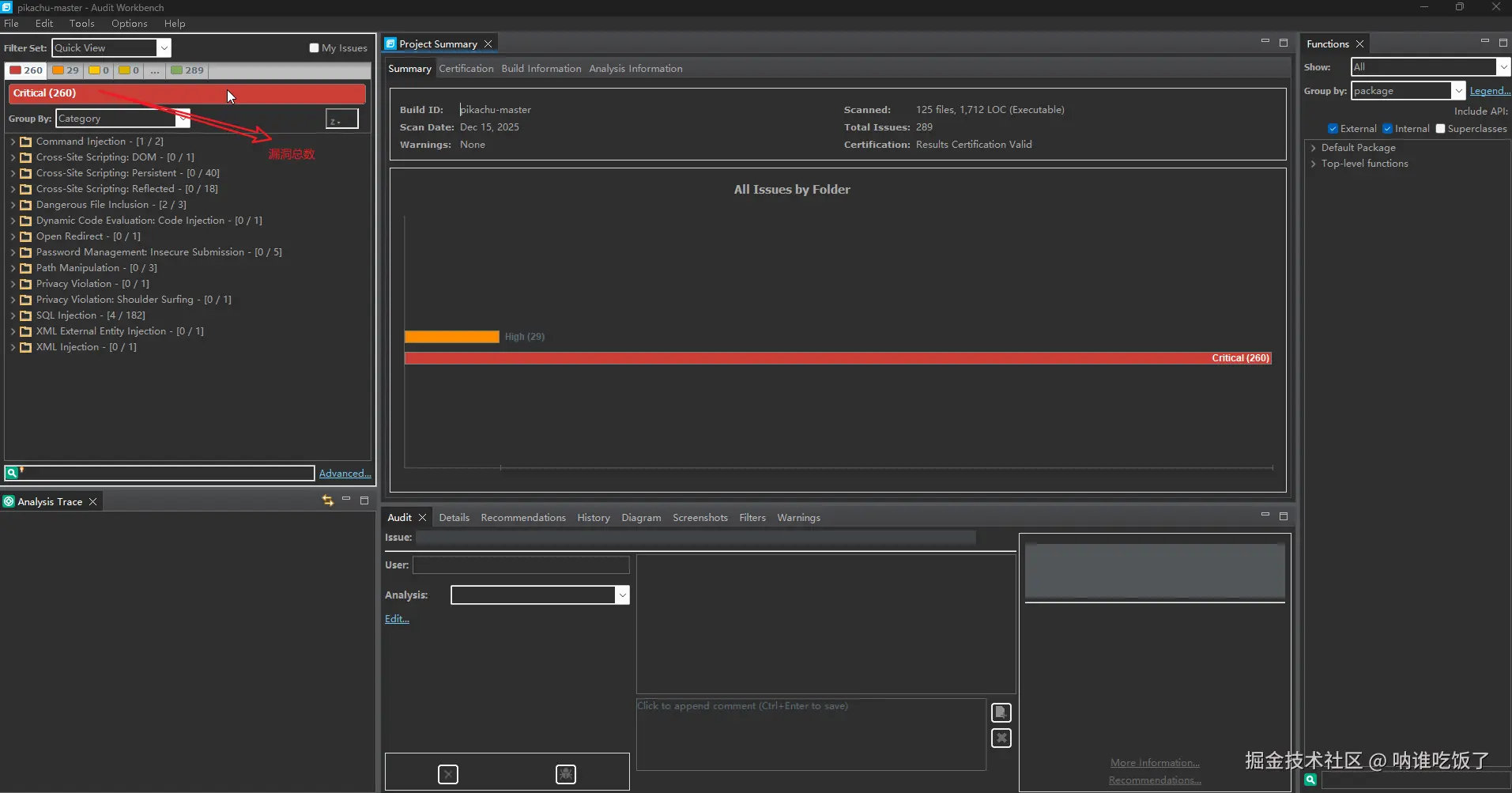Minimize the Functions panel
The image size is (1512, 793).
click(x=1485, y=41)
